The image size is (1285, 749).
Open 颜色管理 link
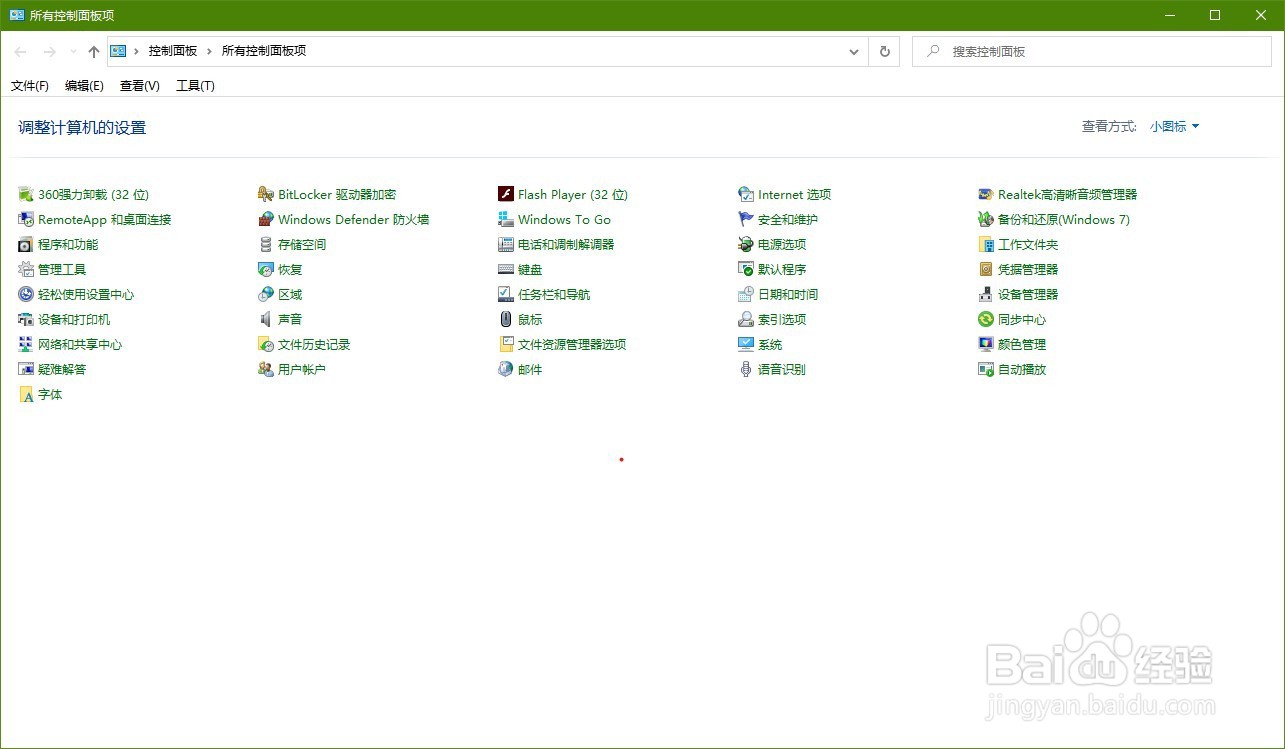1022,344
